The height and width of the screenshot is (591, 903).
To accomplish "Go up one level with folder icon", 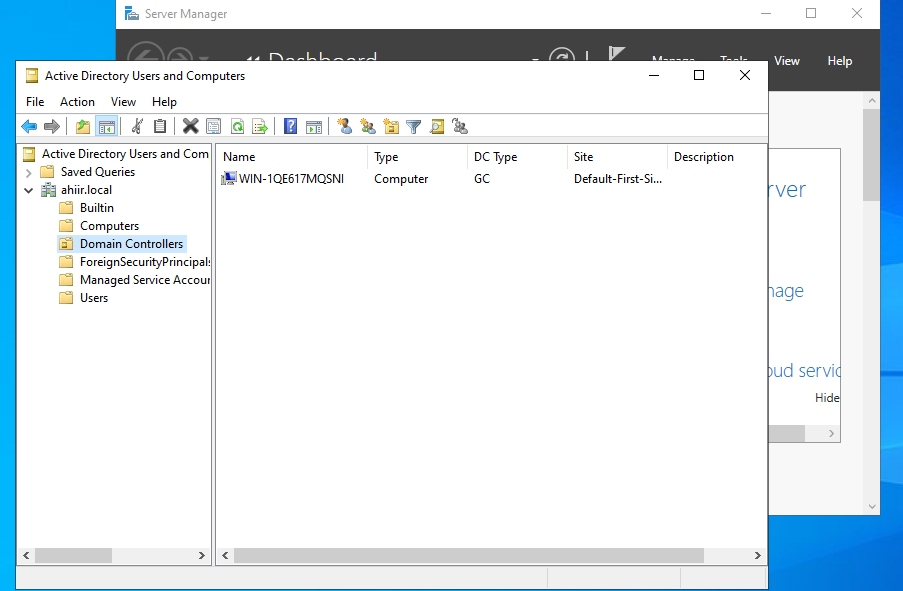I will 83,126.
